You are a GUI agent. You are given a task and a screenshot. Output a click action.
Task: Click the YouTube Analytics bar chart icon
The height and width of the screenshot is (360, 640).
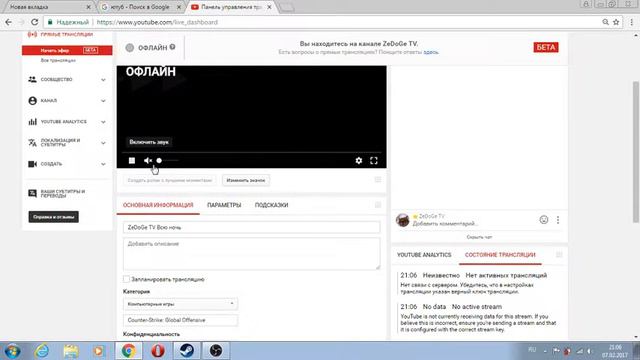click(32, 122)
